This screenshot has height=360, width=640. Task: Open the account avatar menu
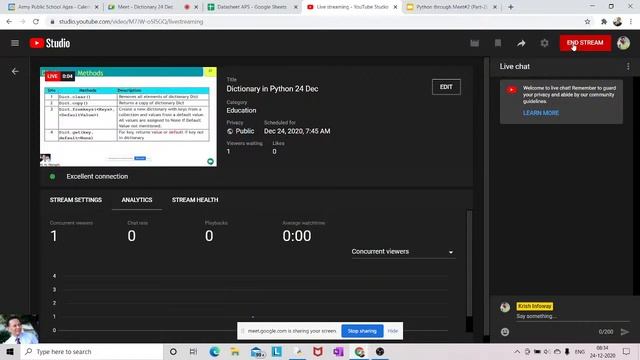coord(623,42)
